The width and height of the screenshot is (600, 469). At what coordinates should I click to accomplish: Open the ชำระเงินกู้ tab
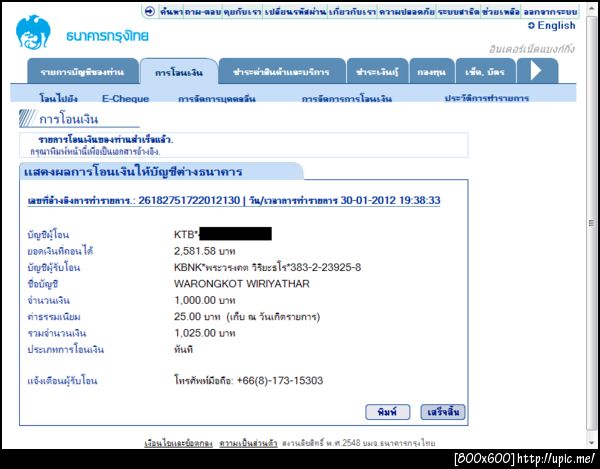tap(377, 72)
